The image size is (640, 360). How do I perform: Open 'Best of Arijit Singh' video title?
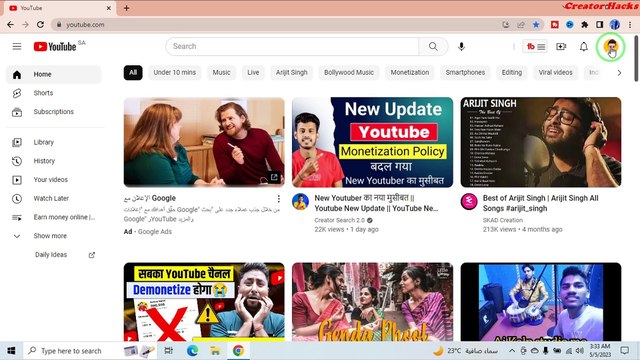(540, 203)
